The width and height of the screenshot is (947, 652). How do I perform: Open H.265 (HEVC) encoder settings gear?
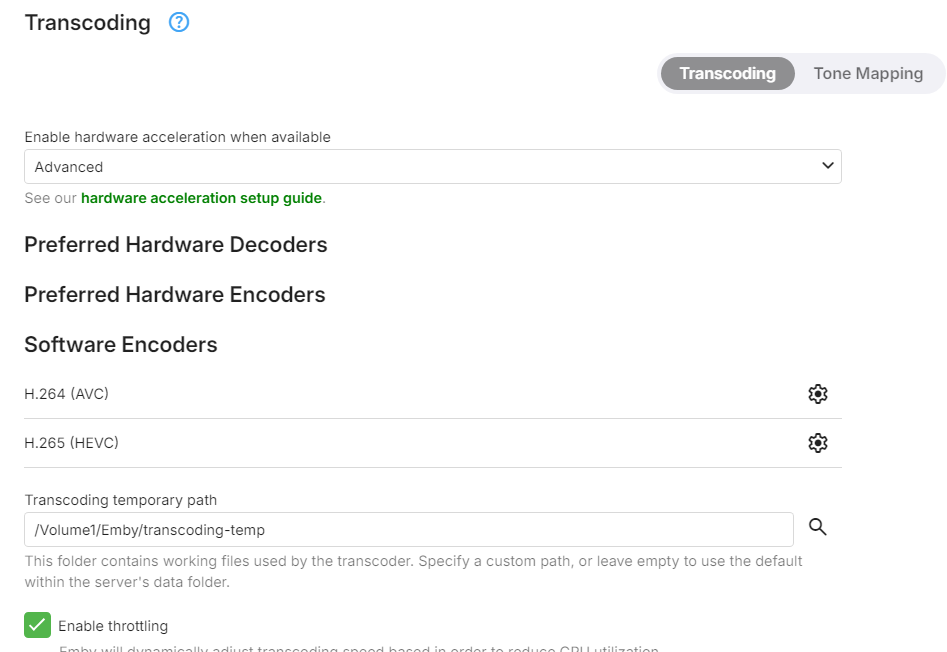(x=818, y=443)
